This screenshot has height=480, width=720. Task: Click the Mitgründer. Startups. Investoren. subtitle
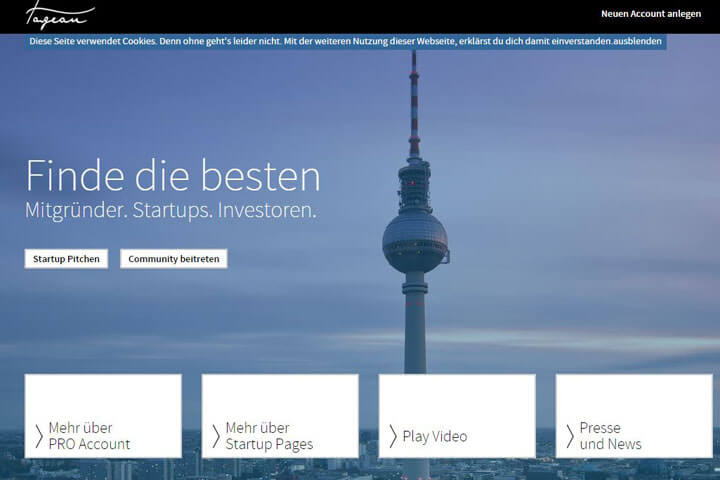[x=171, y=211]
